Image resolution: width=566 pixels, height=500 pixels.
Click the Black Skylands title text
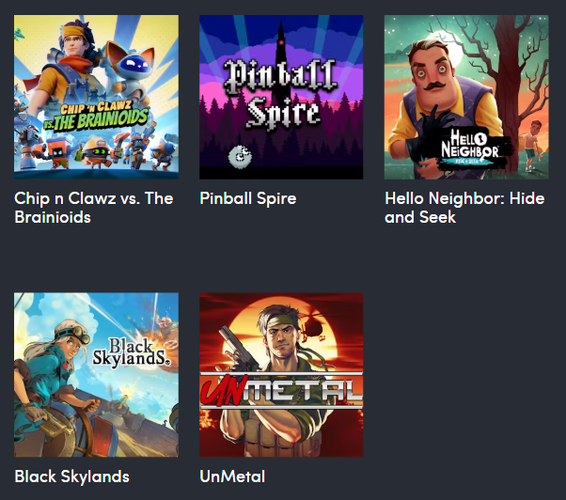(72, 476)
